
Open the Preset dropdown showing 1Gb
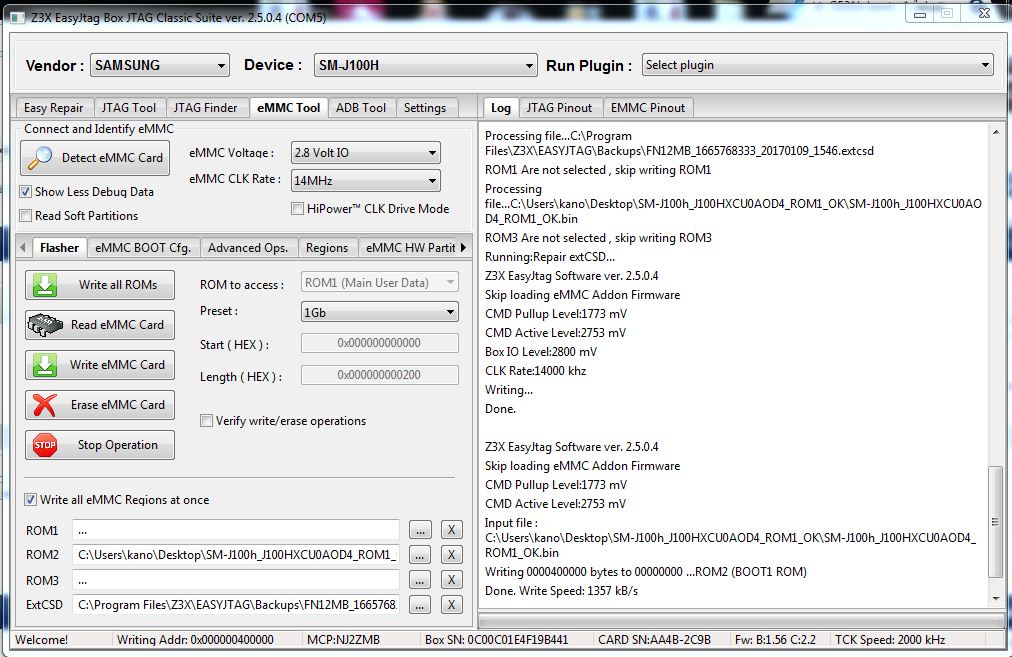380,312
